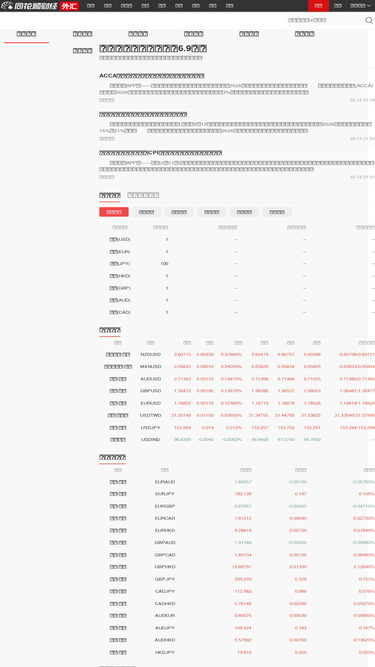Open the news headline mentioning CPI
375x667 pixels.
(x=161, y=153)
